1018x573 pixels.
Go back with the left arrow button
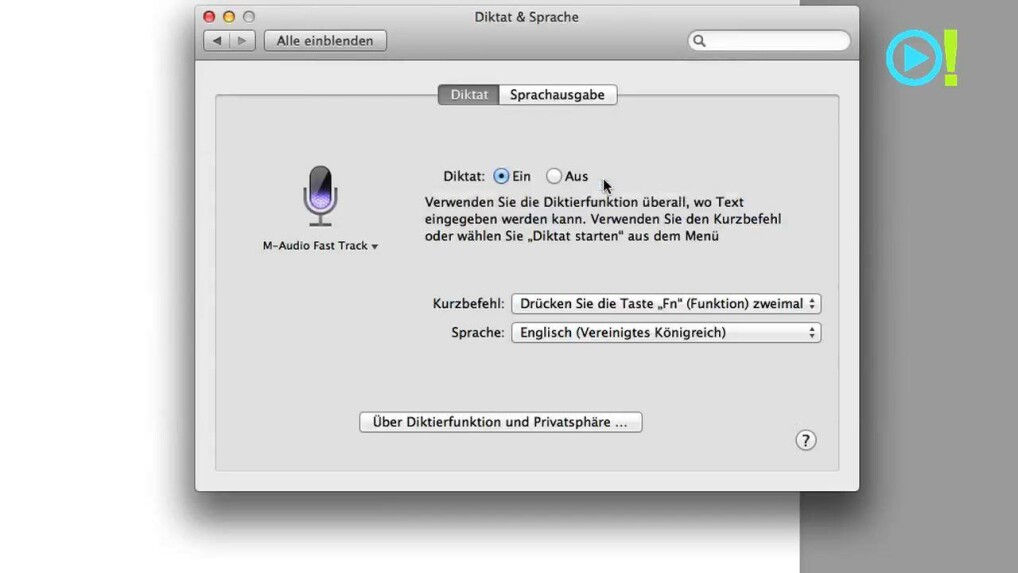[217, 41]
